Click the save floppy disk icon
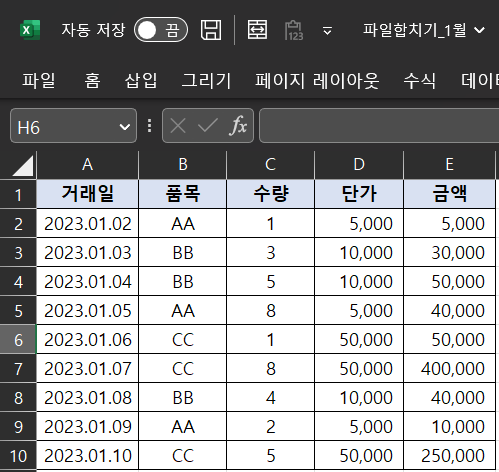 pyautogui.click(x=211, y=30)
